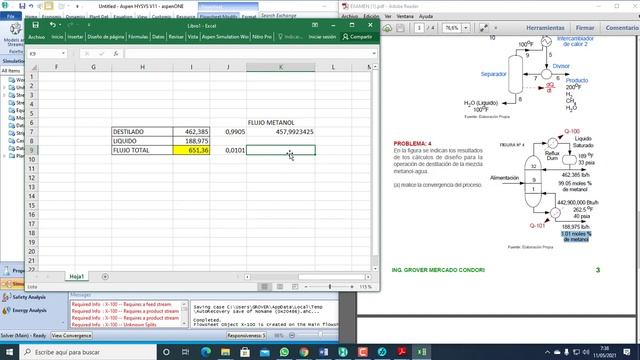640x360 pixels.
Task: Click the Select All corner of the spreadsheet
Action: tap(33, 67)
